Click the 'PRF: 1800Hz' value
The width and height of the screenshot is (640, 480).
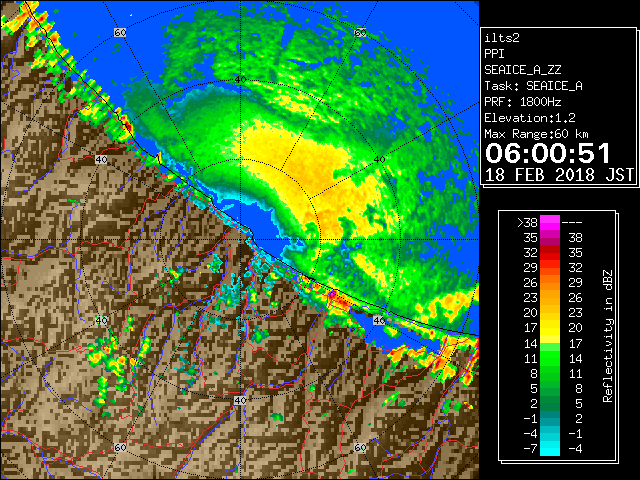click(x=522, y=102)
